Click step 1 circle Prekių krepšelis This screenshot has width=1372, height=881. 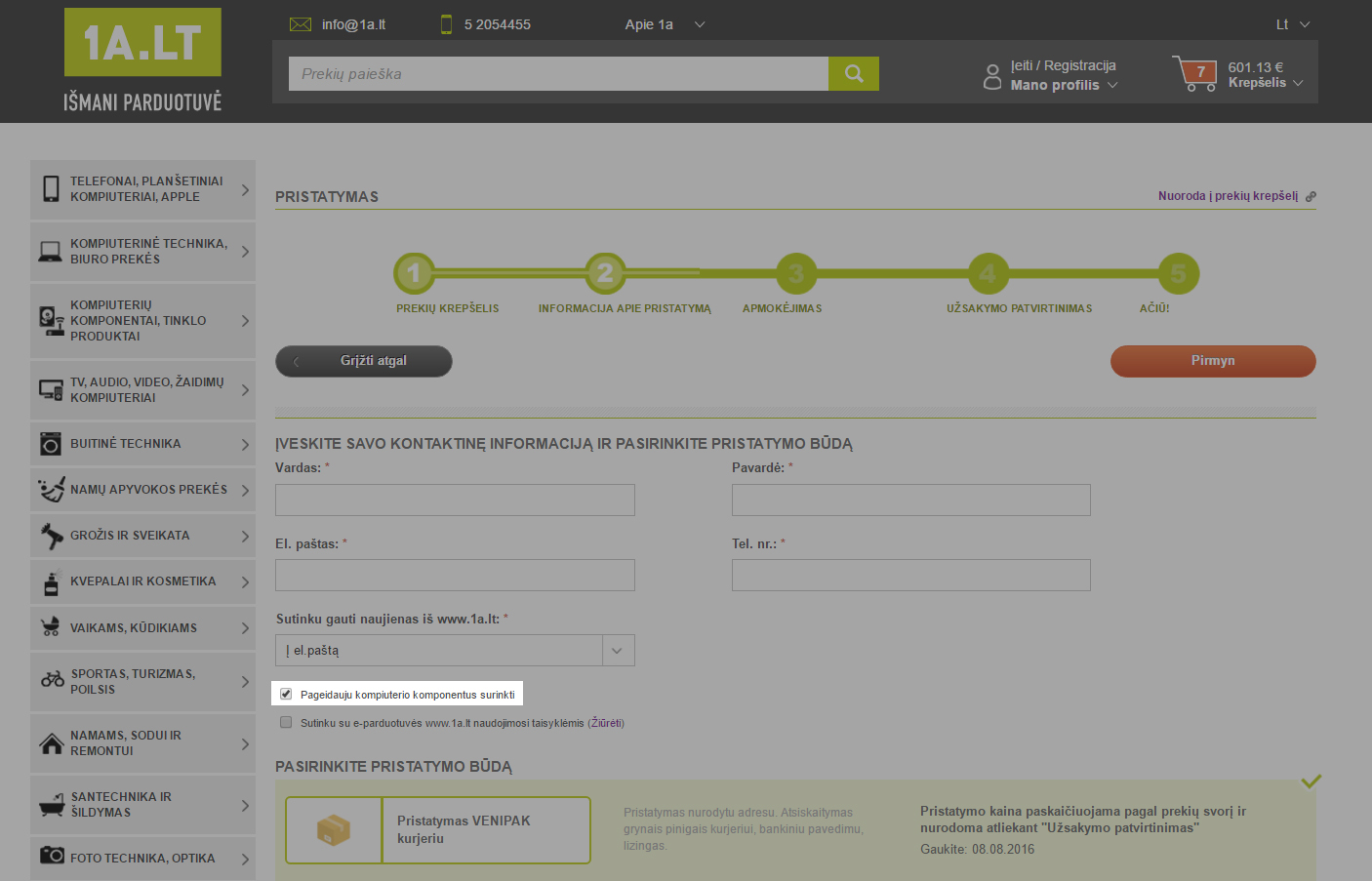[x=414, y=273]
